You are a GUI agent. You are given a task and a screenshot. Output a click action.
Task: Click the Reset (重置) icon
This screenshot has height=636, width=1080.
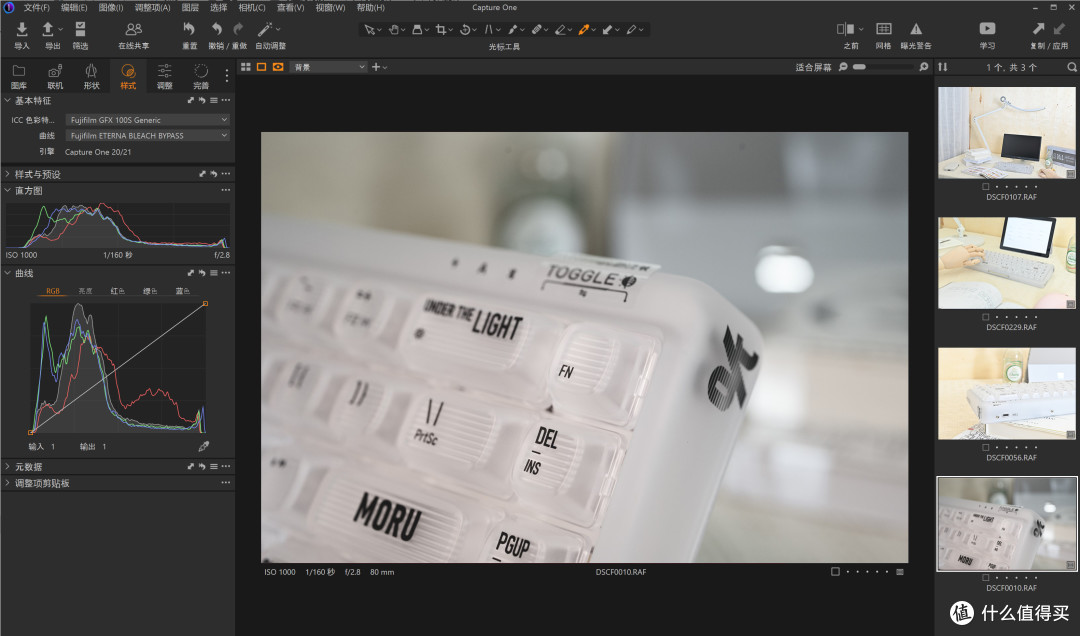189,29
